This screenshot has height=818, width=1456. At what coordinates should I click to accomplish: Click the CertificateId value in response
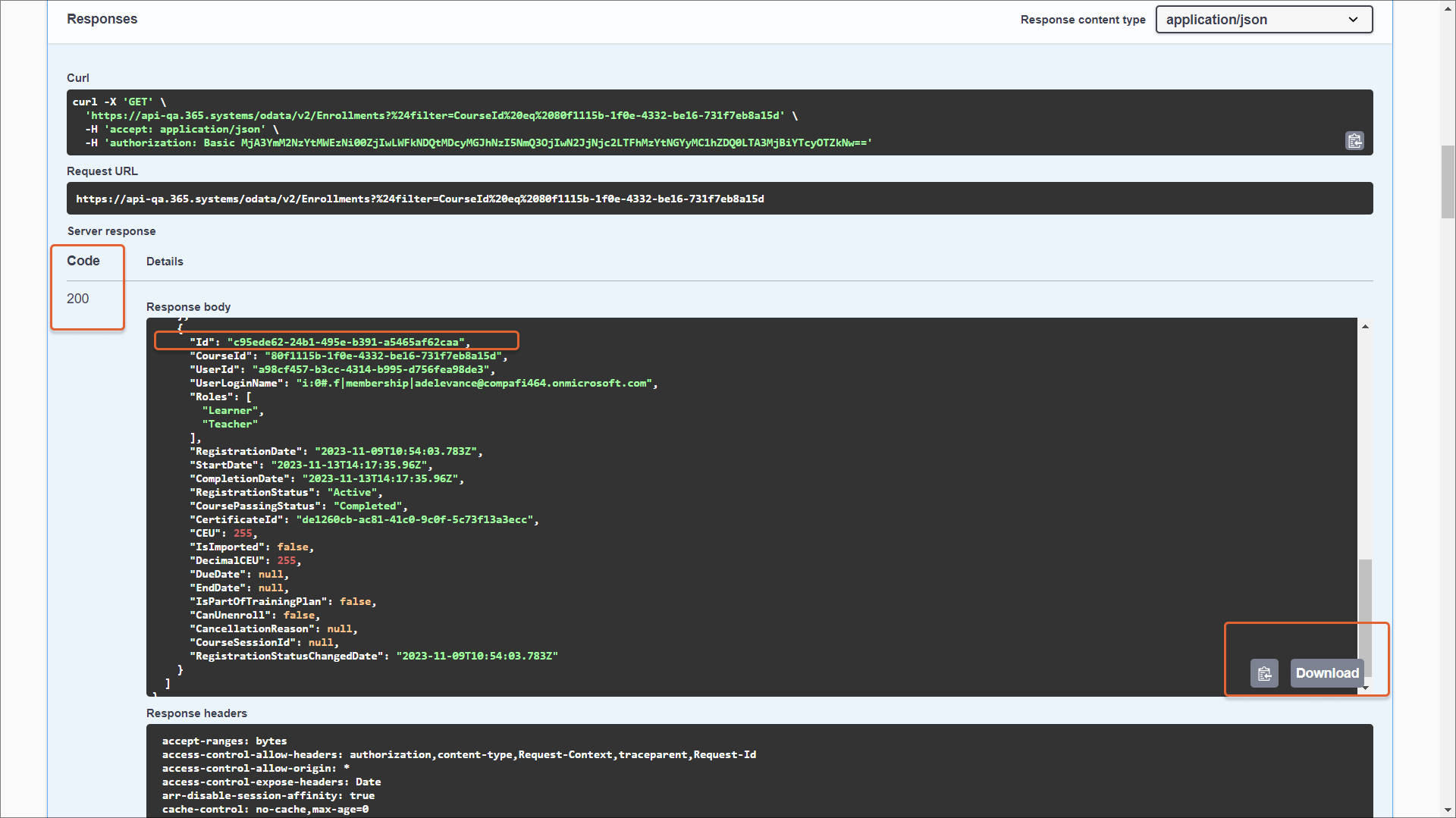415,520
